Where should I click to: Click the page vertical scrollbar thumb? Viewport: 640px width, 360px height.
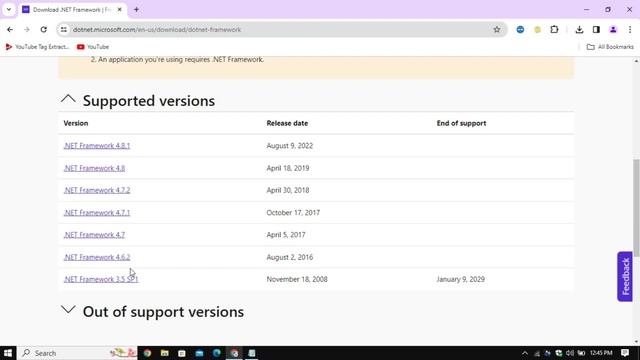636,208
